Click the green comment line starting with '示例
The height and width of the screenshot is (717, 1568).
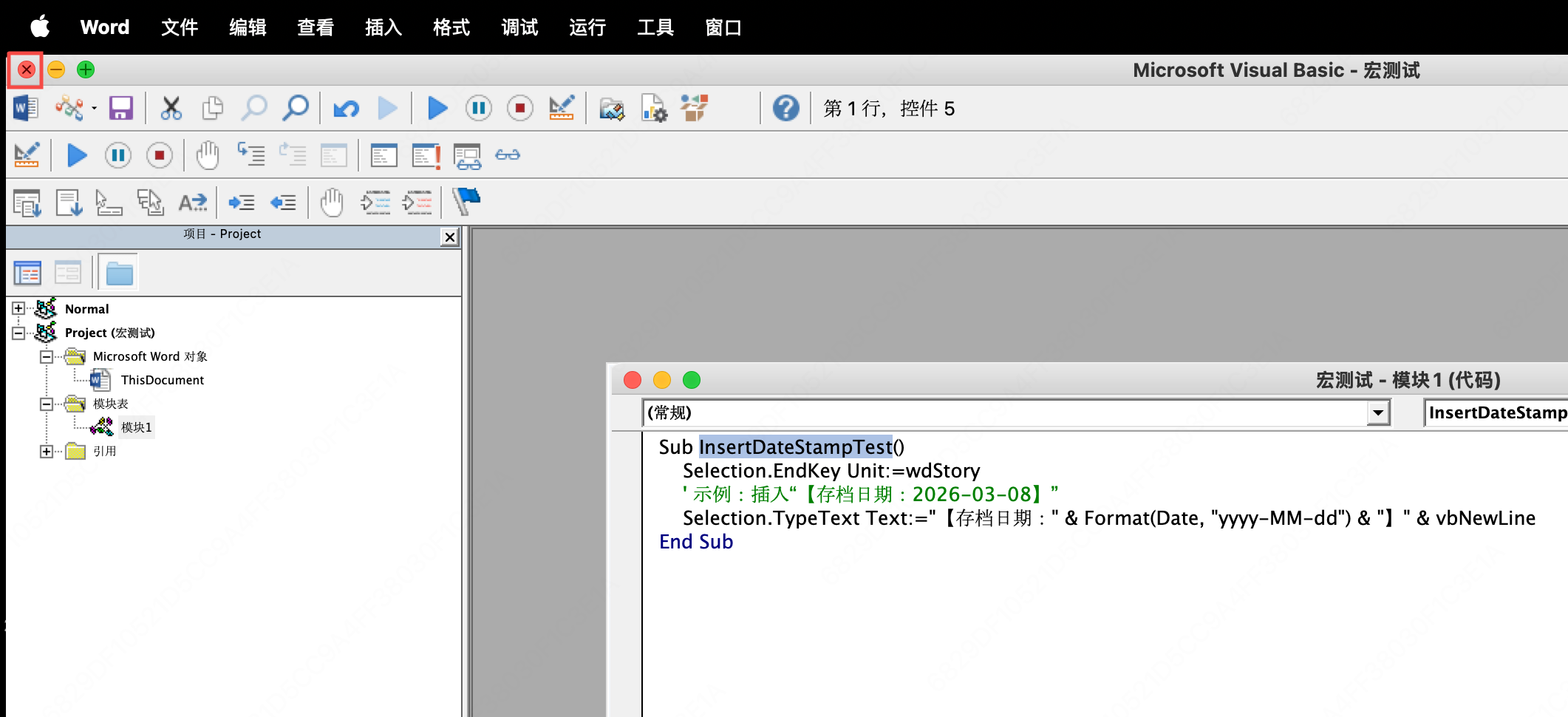[x=870, y=495]
